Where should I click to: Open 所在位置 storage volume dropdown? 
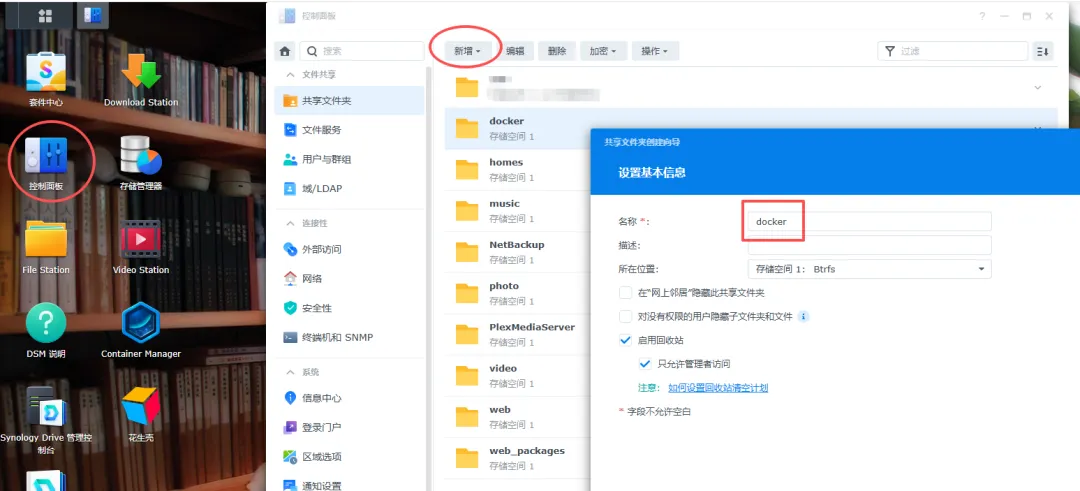[869, 269]
